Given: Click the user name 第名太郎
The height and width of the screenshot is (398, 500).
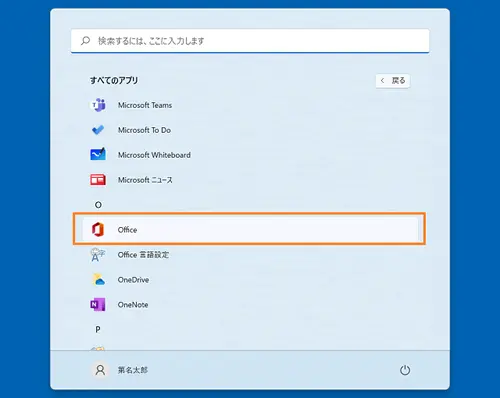Looking at the screenshot, I should pyautogui.click(x=133, y=370).
